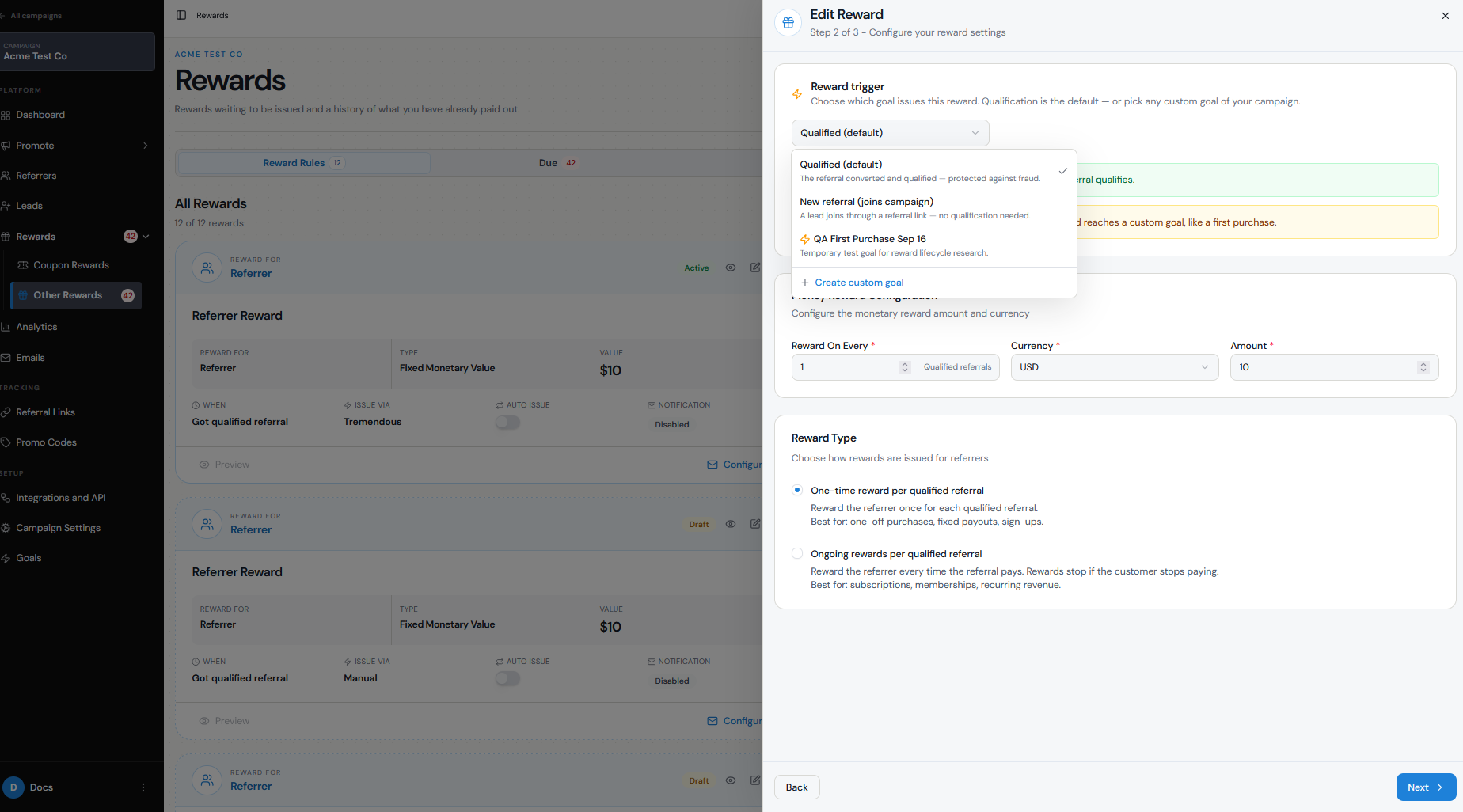Go to Emails in the sidebar
1463x812 pixels.
pyautogui.click(x=30, y=358)
